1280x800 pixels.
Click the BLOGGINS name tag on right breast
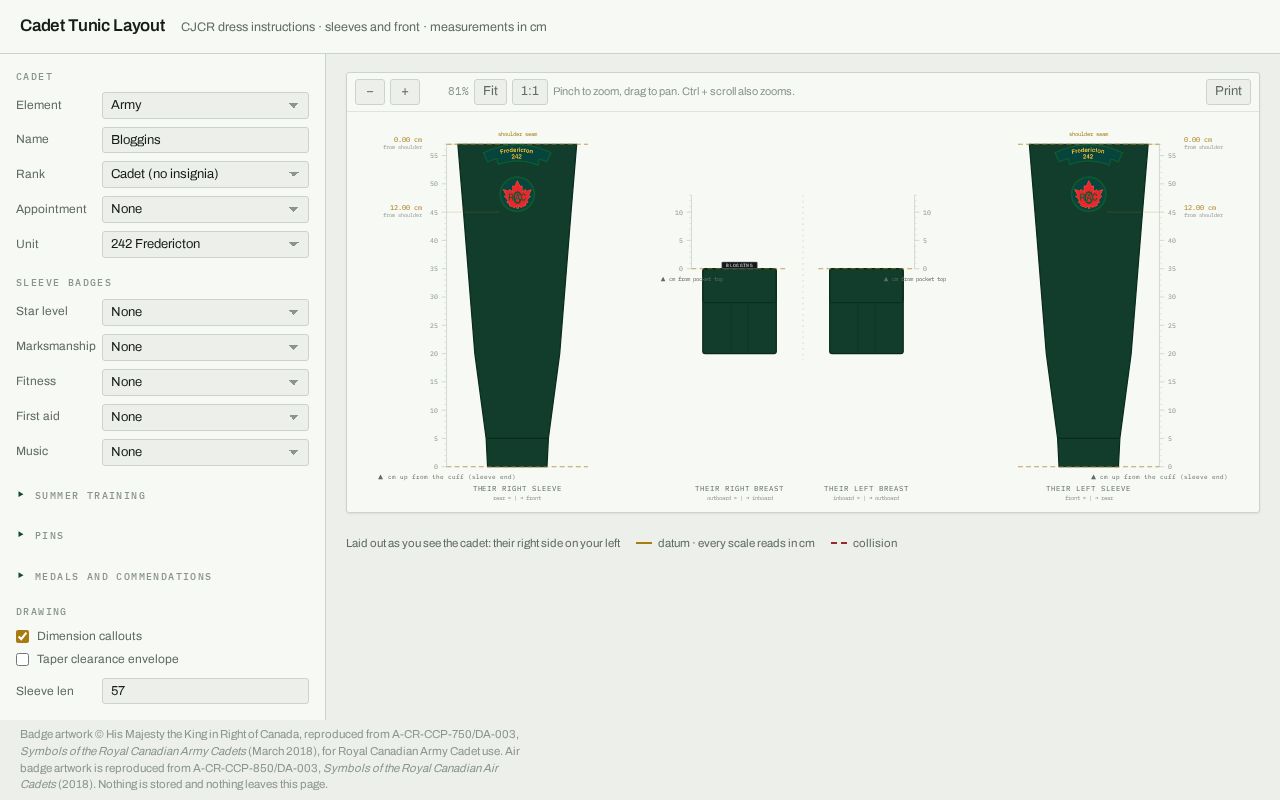(739, 265)
